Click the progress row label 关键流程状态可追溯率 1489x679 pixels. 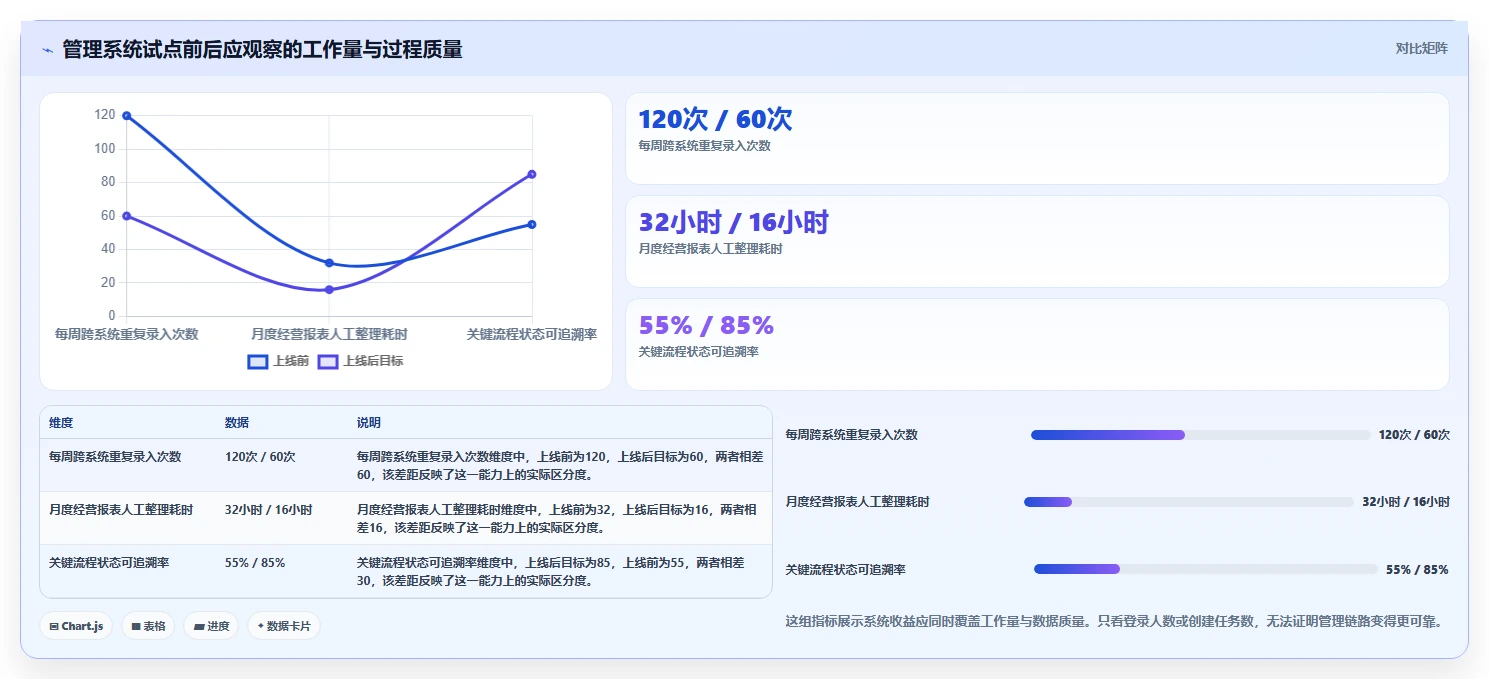click(x=846, y=570)
